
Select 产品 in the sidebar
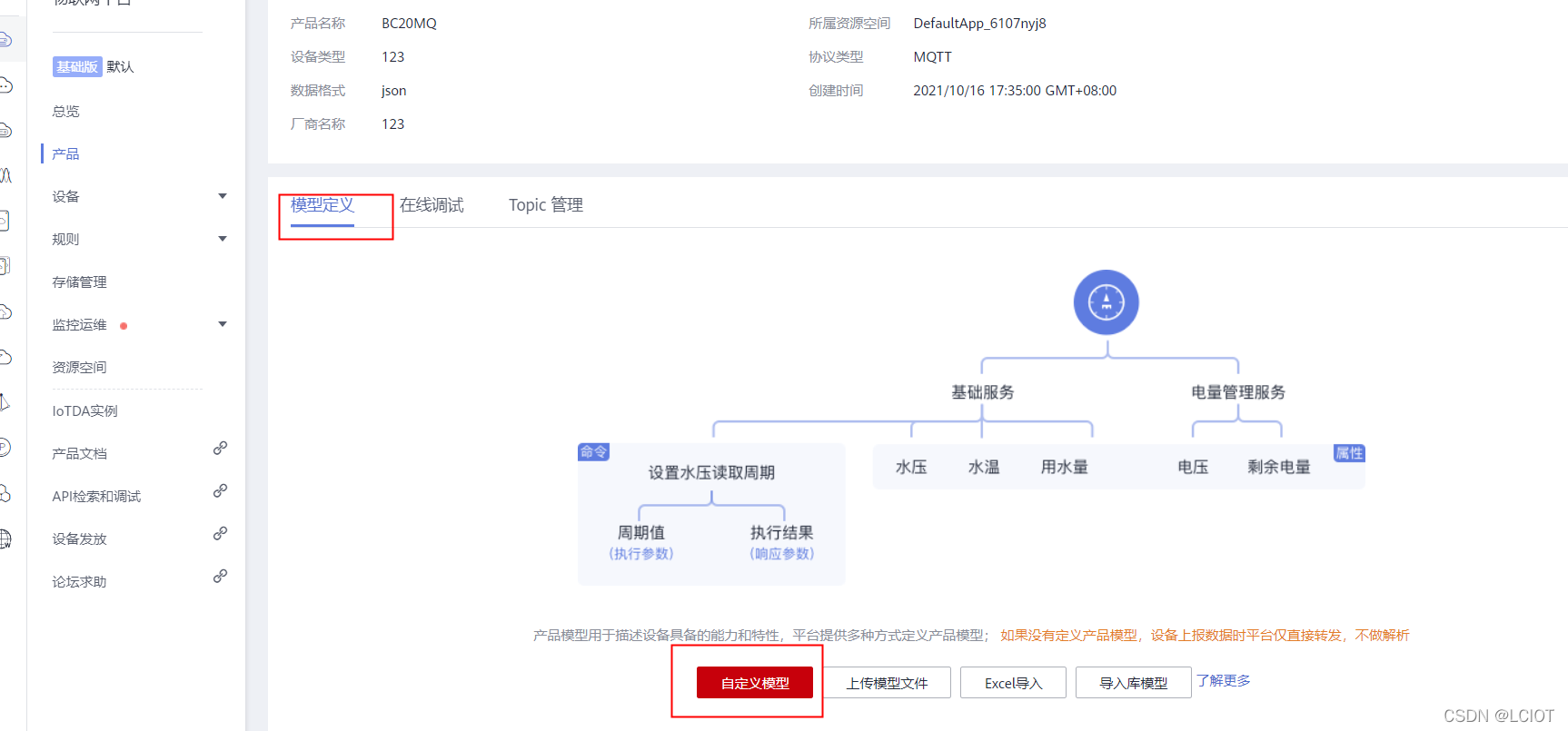pos(65,153)
